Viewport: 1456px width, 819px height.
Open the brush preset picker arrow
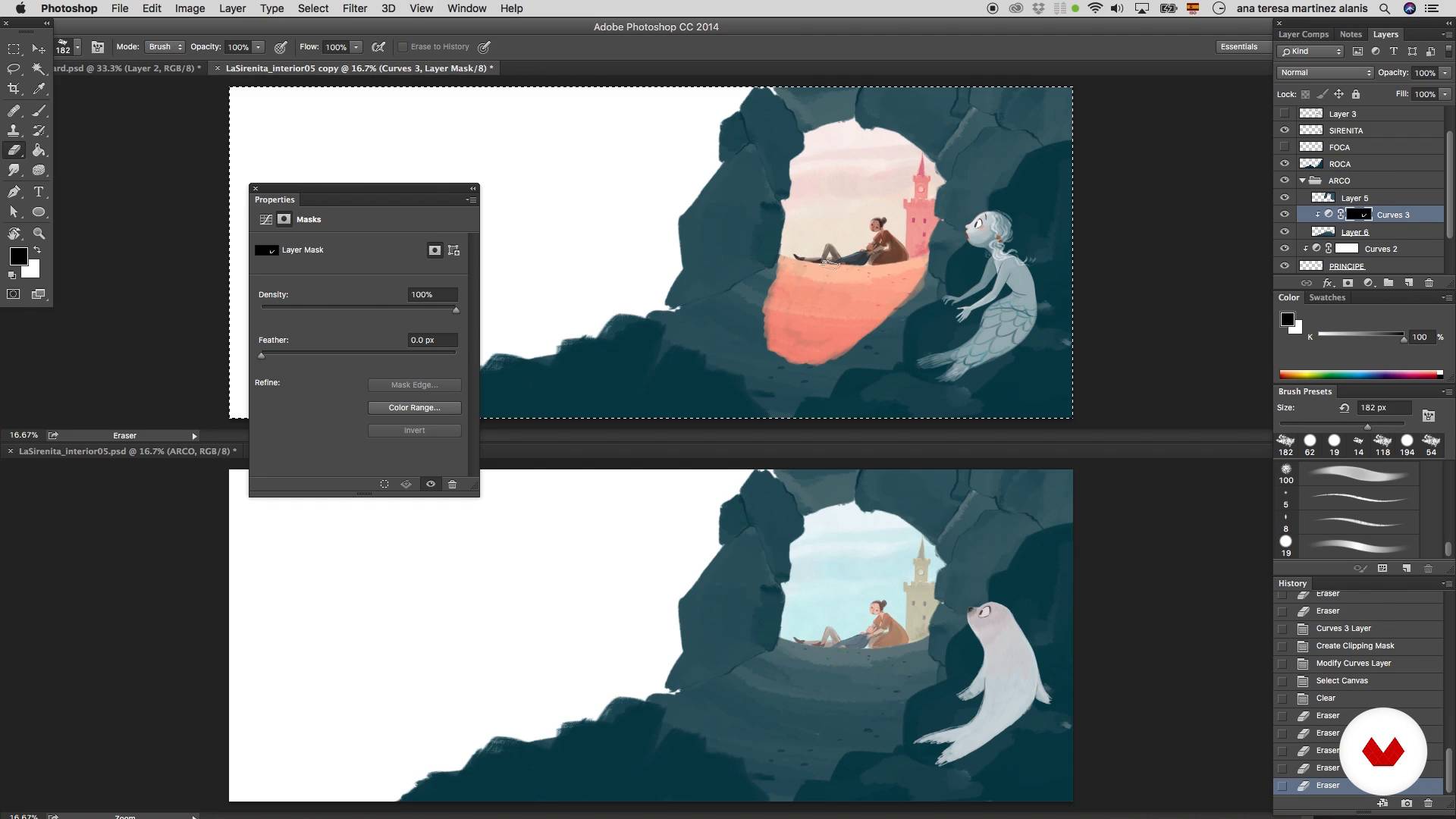click(x=77, y=48)
